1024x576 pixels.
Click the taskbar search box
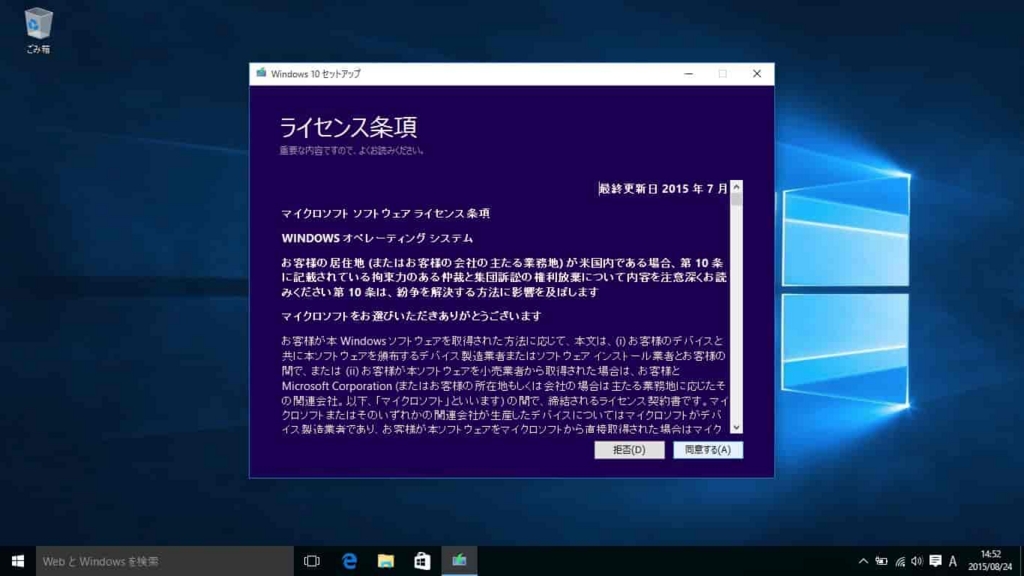(x=165, y=561)
